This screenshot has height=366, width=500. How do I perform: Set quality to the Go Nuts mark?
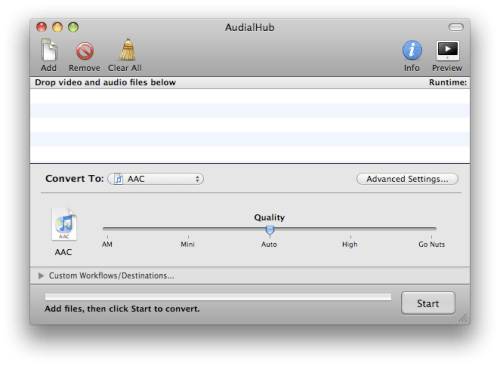click(431, 237)
